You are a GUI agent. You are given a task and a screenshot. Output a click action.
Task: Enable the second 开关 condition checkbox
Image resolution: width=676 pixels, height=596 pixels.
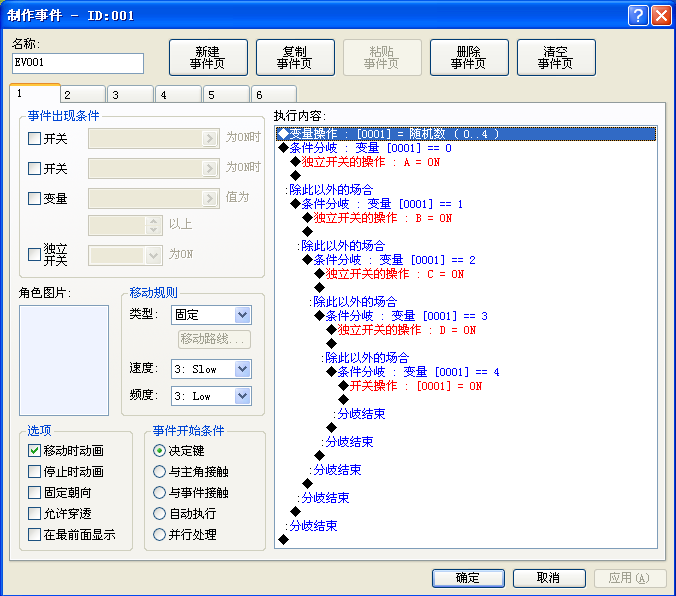34,168
